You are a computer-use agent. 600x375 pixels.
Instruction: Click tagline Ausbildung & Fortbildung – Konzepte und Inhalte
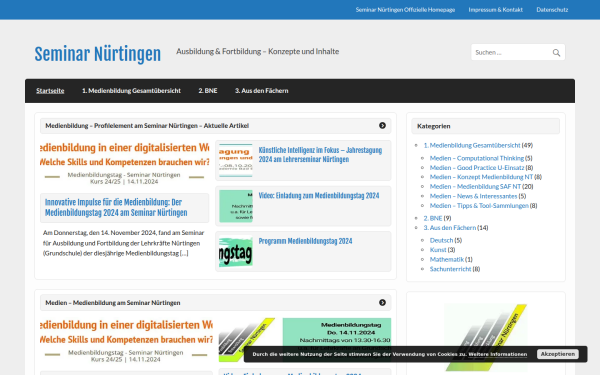tap(258, 51)
